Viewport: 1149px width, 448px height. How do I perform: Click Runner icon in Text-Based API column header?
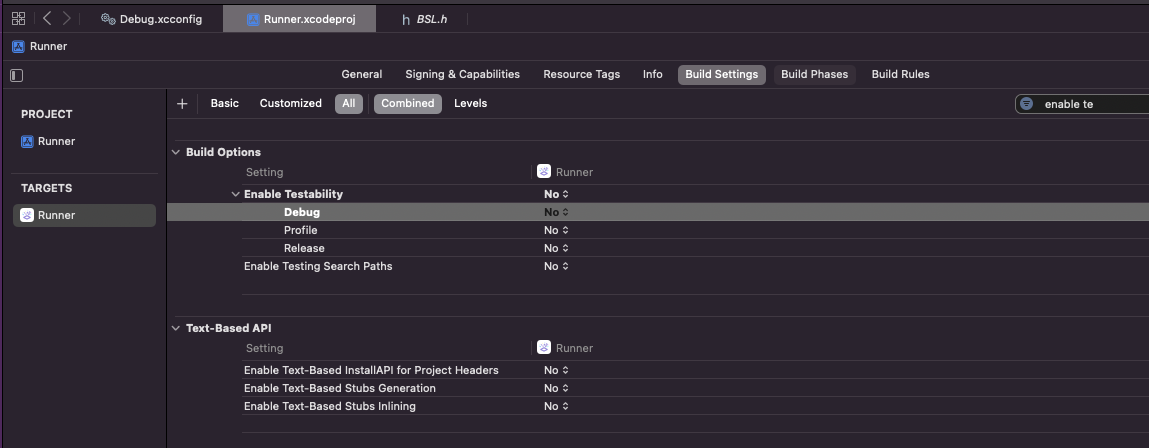click(544, 348)
